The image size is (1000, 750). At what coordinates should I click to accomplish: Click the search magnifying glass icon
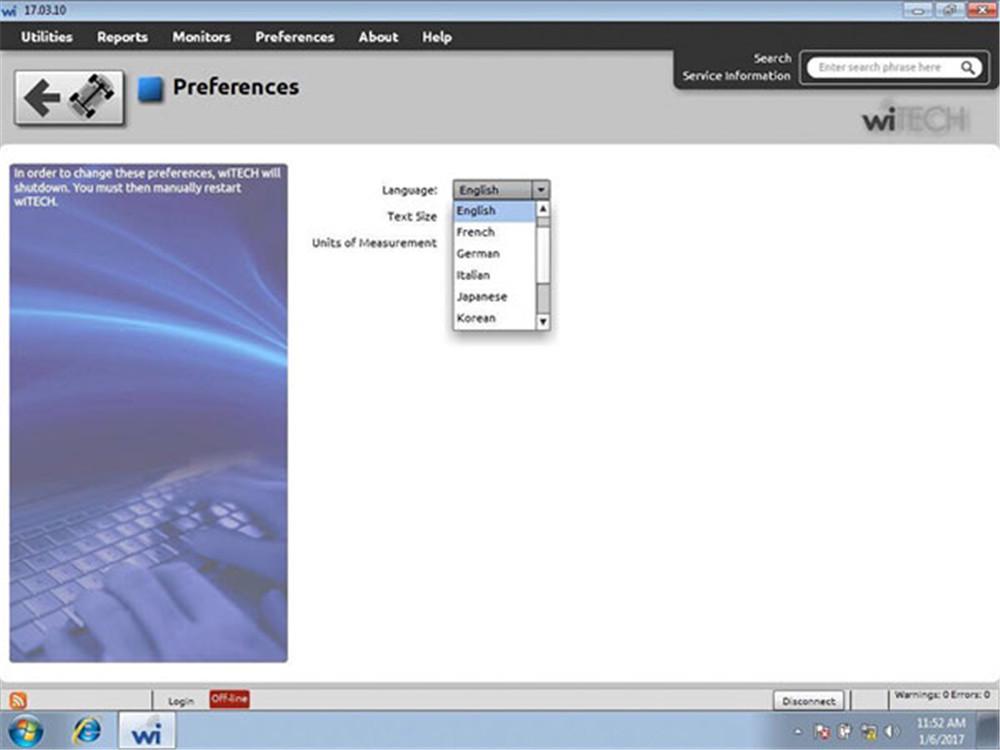click(968, 68)
